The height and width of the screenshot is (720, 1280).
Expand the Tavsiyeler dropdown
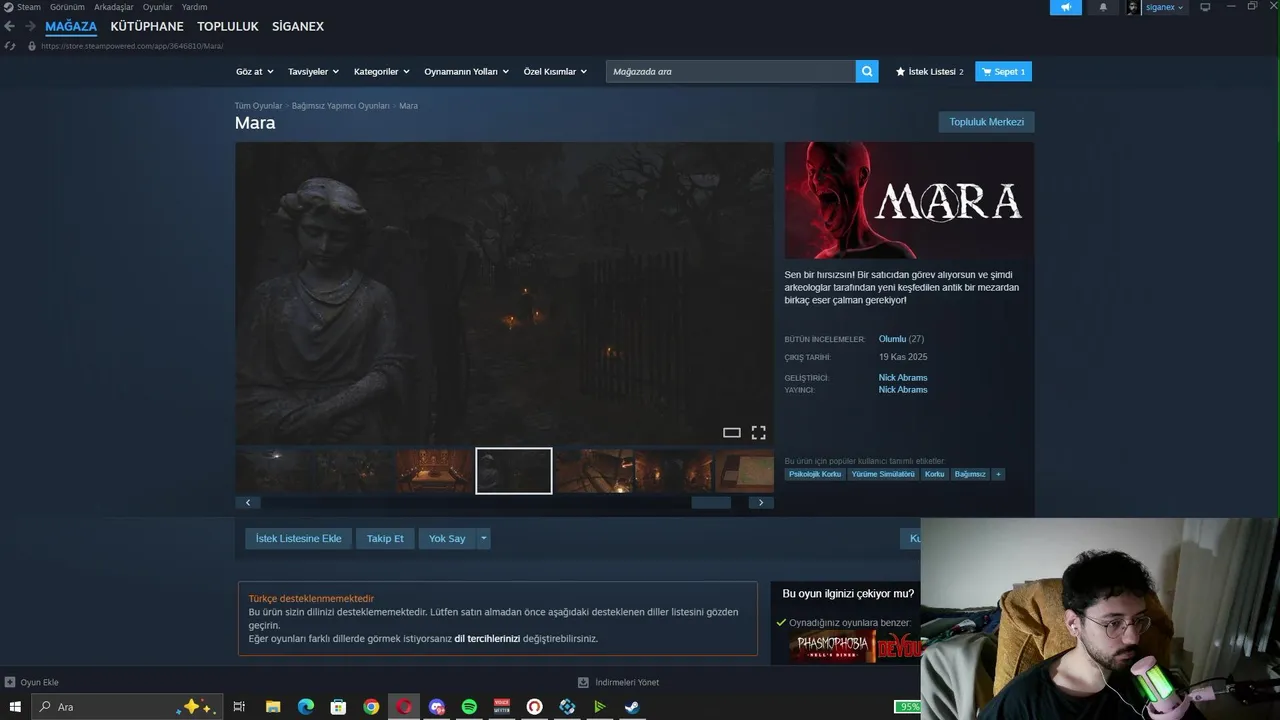click(313, 71)
